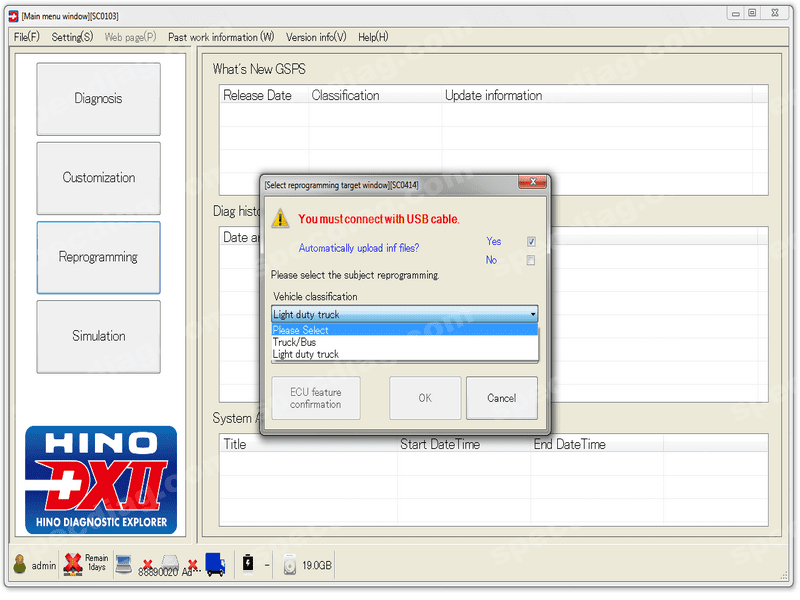Click the 'Vehicle classification' label
The width and height of the screenshot is (800, 600).
point(315,296)
